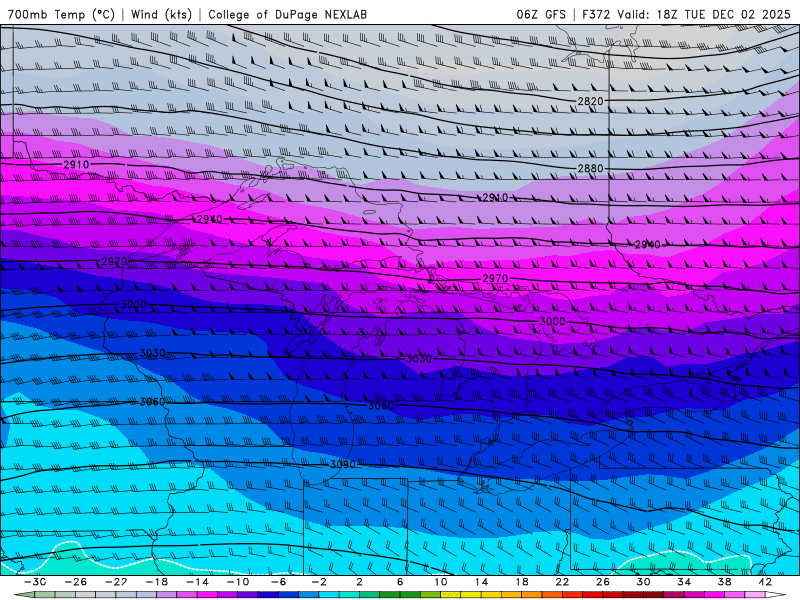The image size is (800, 600).
Task: Click the -14 value on the temperature scale
Action: pyautogui.click(x=197, y=582)
